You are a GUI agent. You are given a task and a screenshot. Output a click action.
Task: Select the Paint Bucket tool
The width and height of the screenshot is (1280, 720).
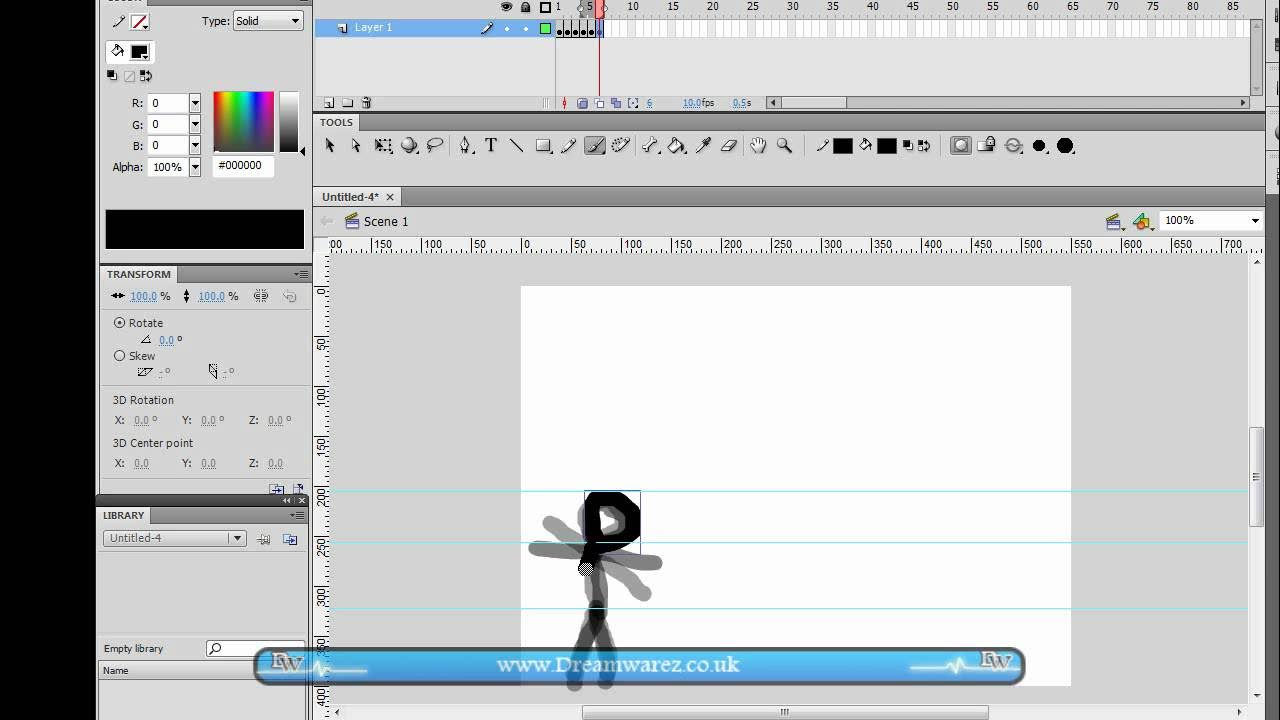(x=677, y=146)
